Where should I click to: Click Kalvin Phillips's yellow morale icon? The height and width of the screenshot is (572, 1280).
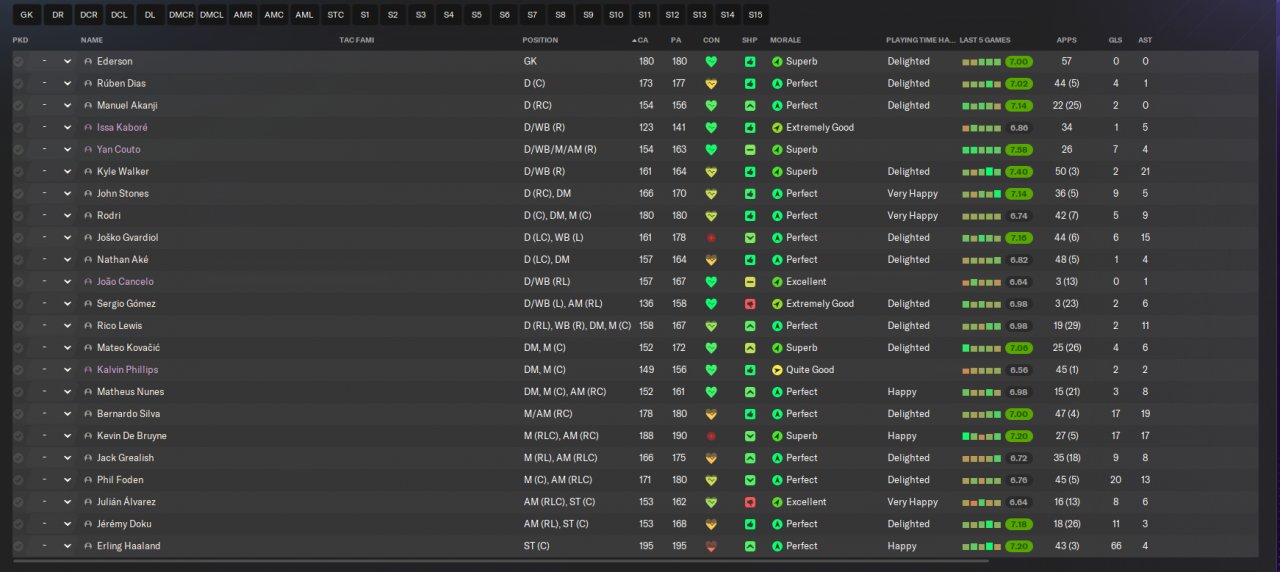tap(777, 370)
